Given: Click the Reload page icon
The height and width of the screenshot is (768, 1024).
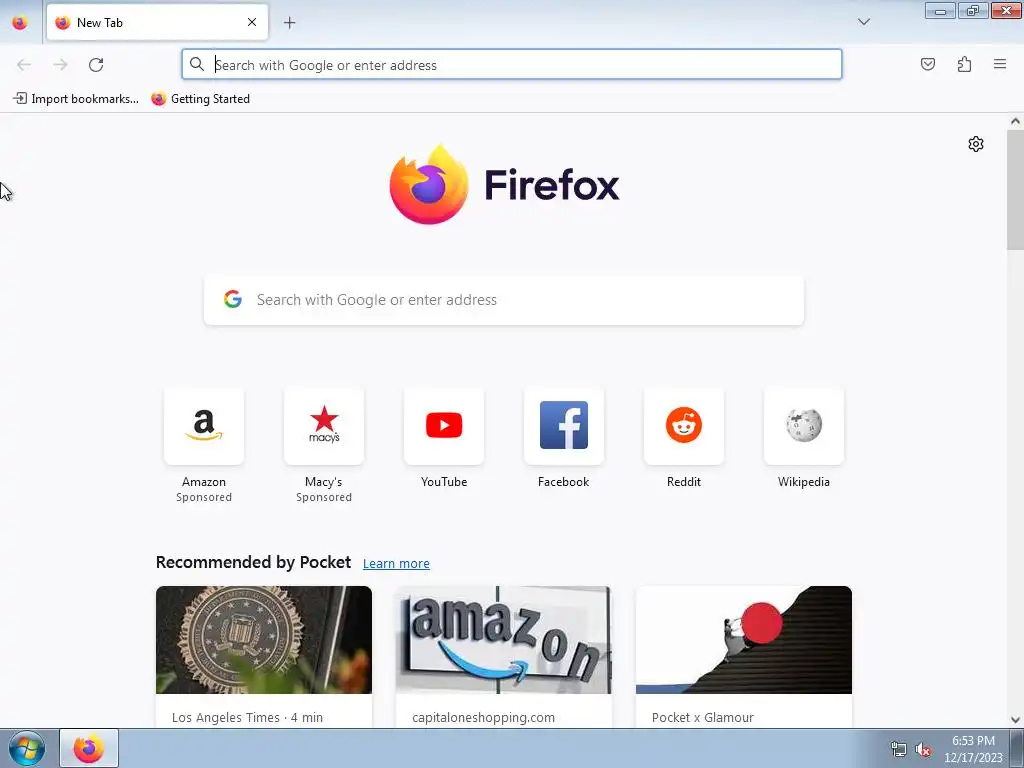Looking at the screenshot, I should (x=96, y=65).
